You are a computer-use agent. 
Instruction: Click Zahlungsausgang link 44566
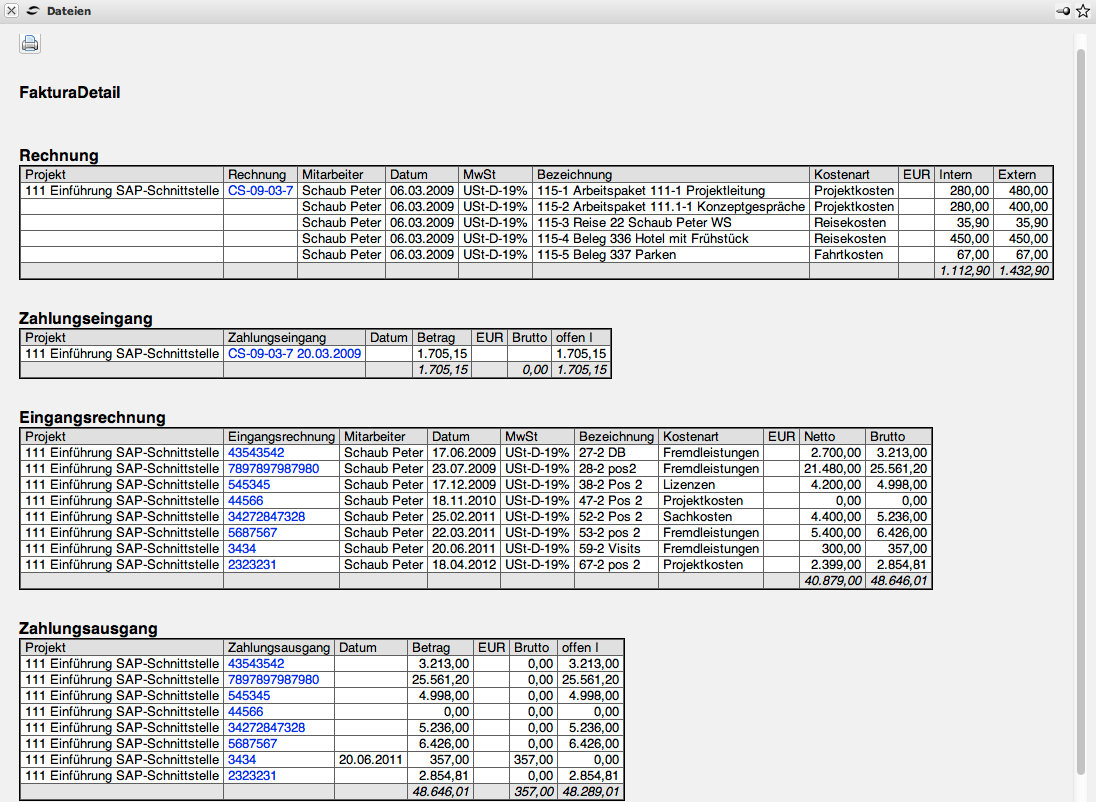[x=246, y=712]
